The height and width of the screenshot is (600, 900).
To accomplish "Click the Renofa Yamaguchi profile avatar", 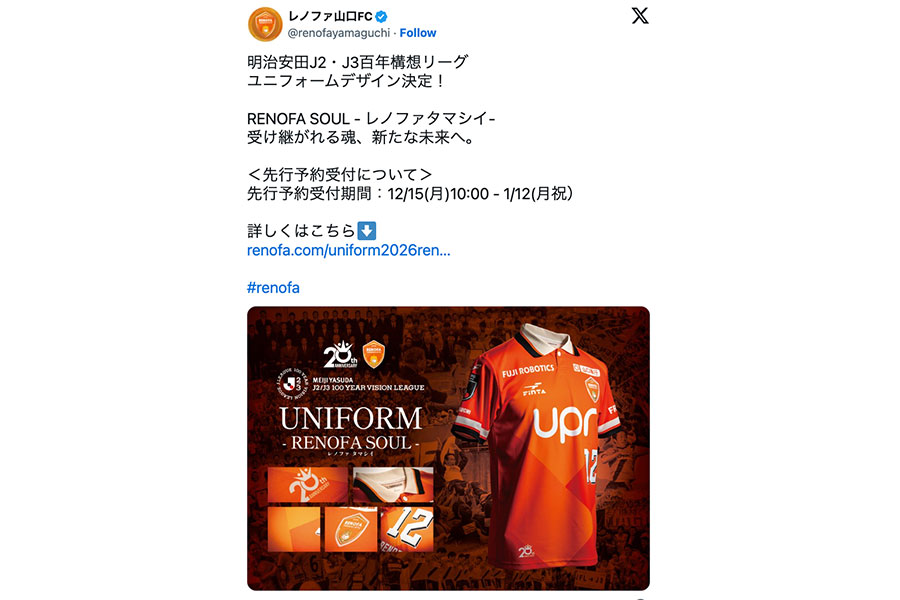I will point(265,24).
